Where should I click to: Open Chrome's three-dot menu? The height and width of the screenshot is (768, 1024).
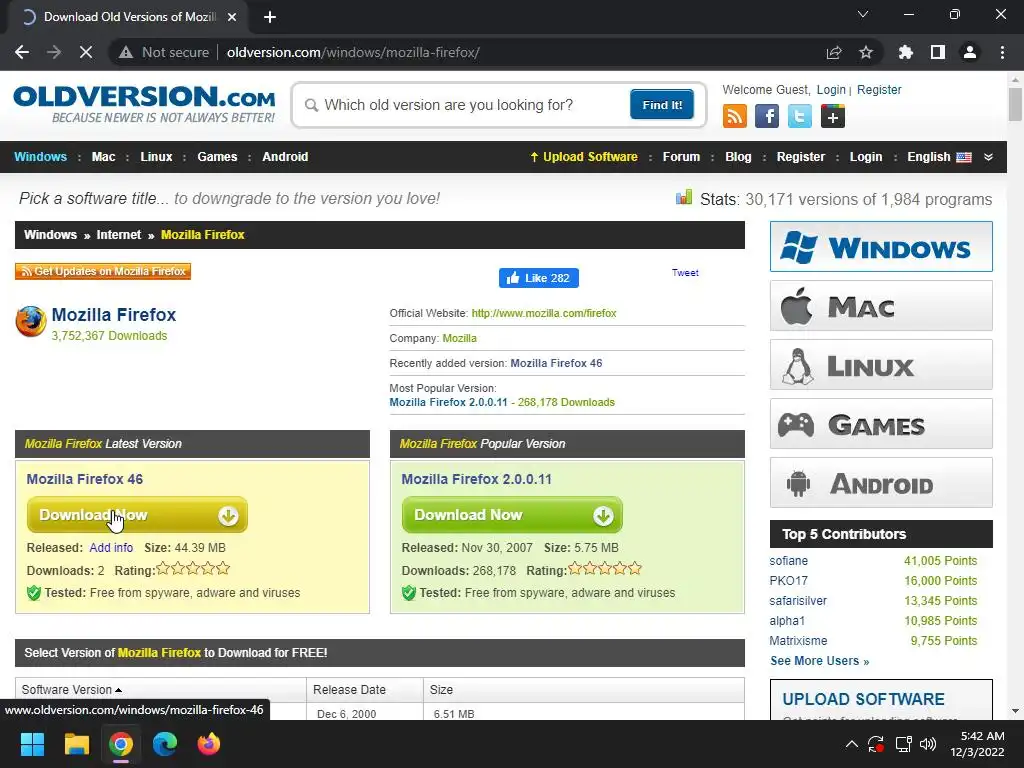click(x=1002, y=52)
